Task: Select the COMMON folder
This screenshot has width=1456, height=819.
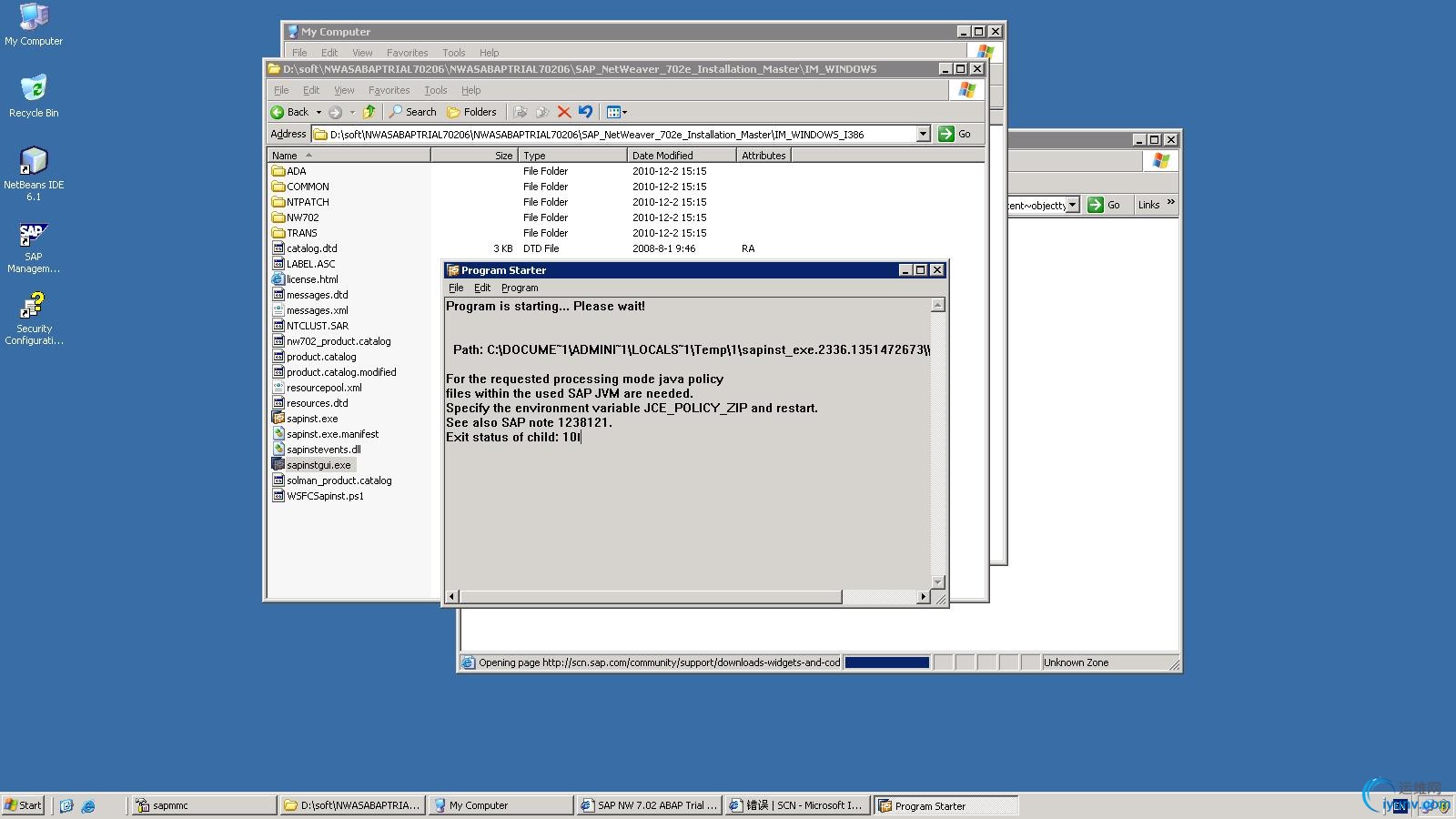Action: [x=300, y=187]
